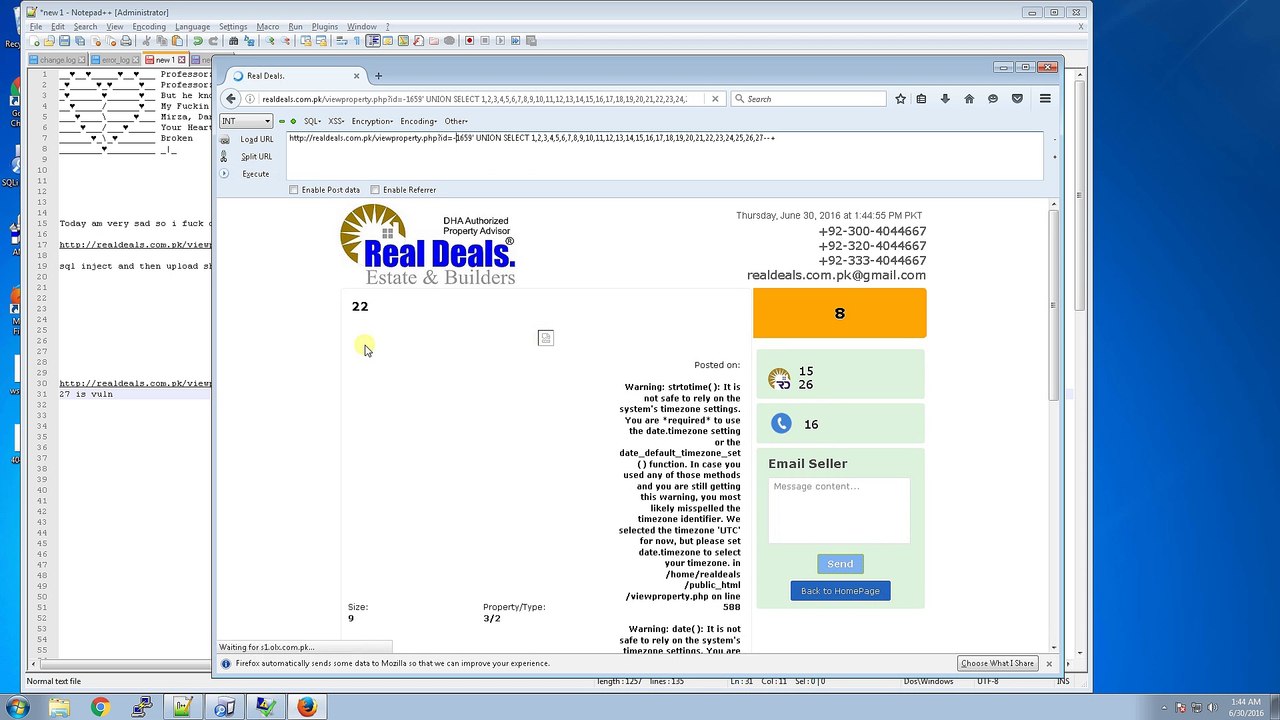Viewport: 1280px width, 720px height.
Task: Open Windows Start button
Action: click(x=17, y=708)
